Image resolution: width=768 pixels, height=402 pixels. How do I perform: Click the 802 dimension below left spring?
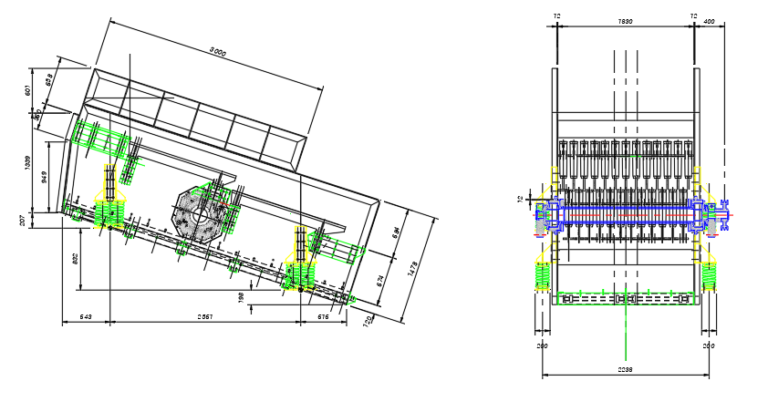point(77,258)
